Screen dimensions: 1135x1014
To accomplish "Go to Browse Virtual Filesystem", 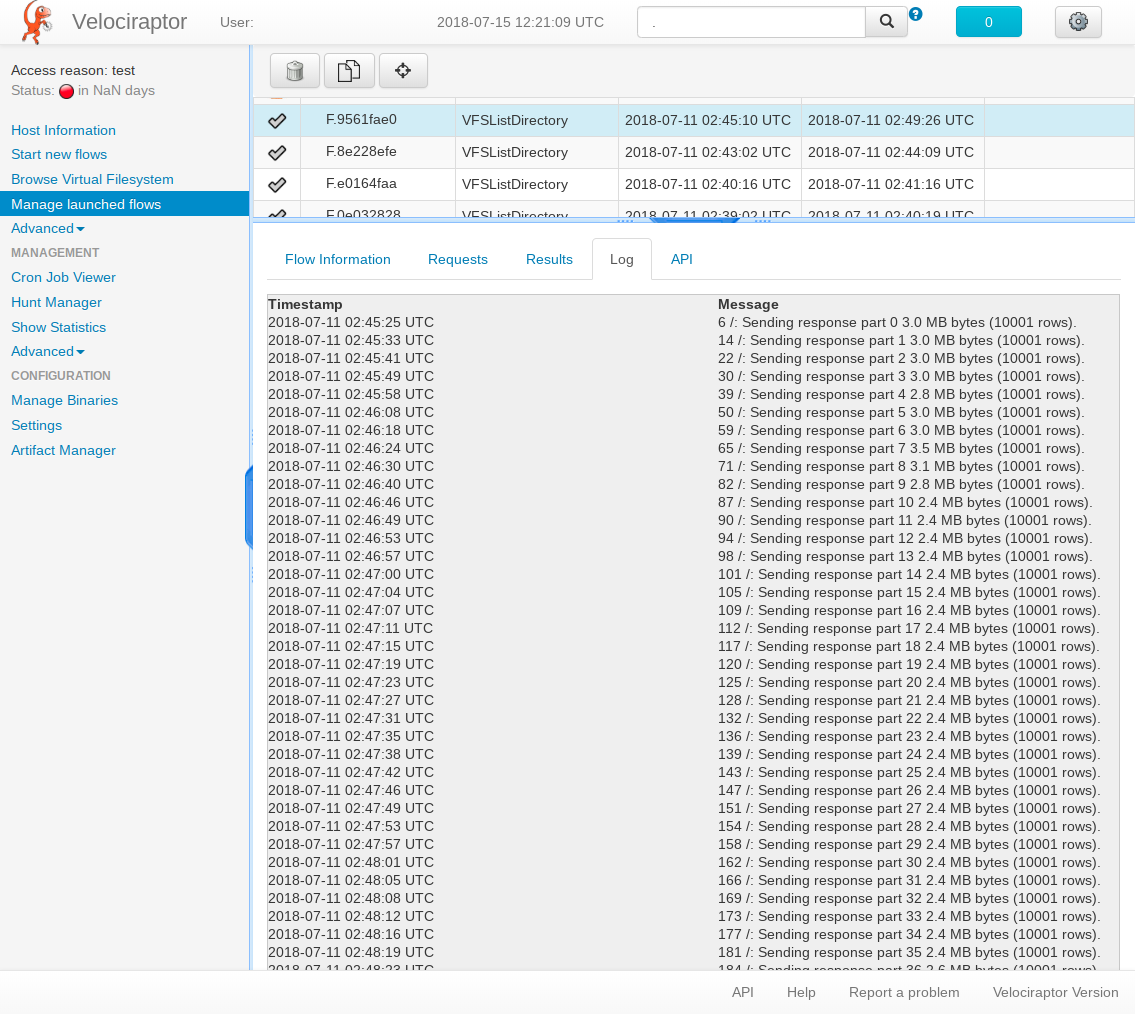I will pyautogui.click(x=92, y=179).
